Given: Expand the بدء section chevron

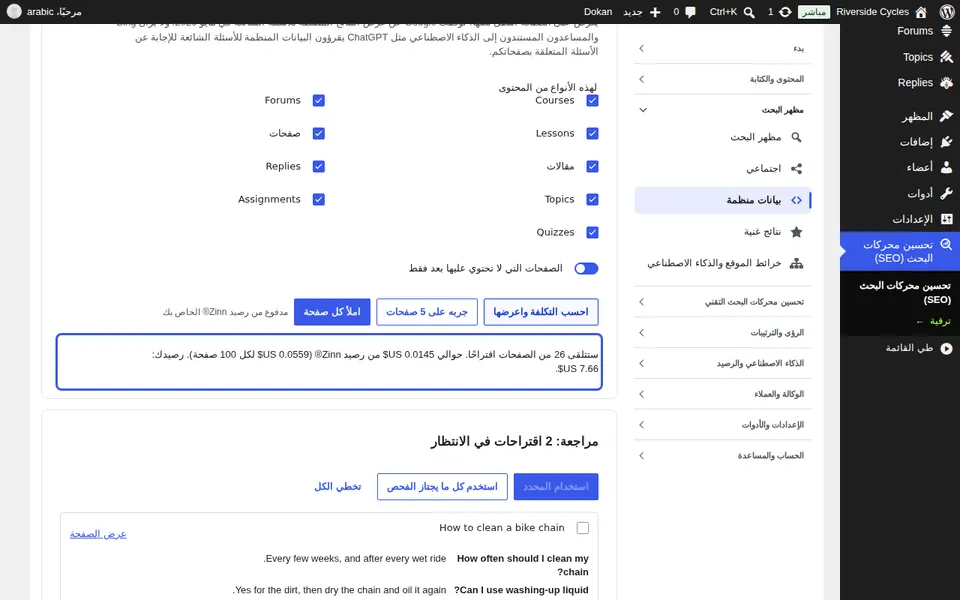Looking at the screenshot, I should (x=642, y=48).
